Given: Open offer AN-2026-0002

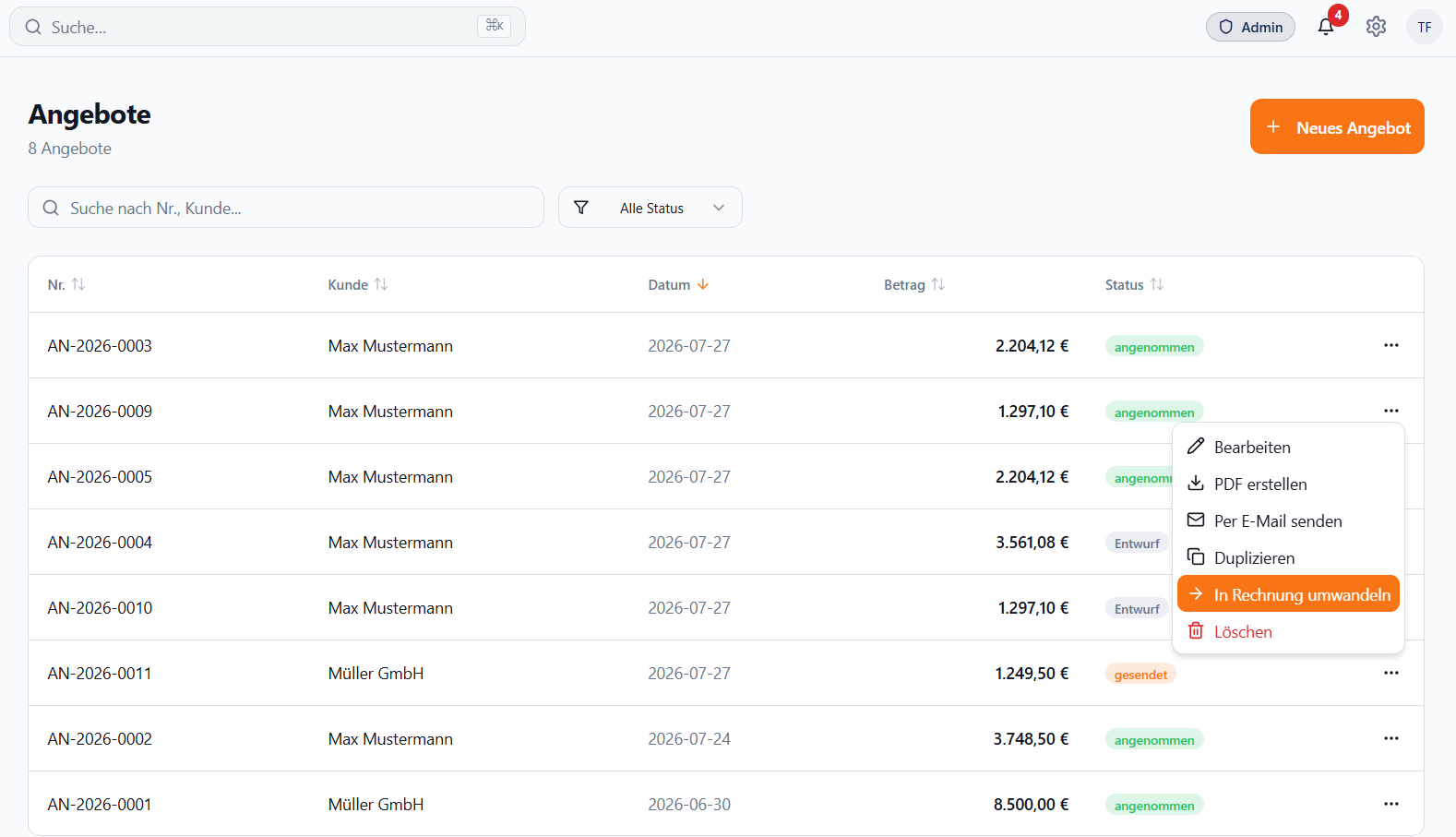Looking at the screenshot, I should point(100,739).
